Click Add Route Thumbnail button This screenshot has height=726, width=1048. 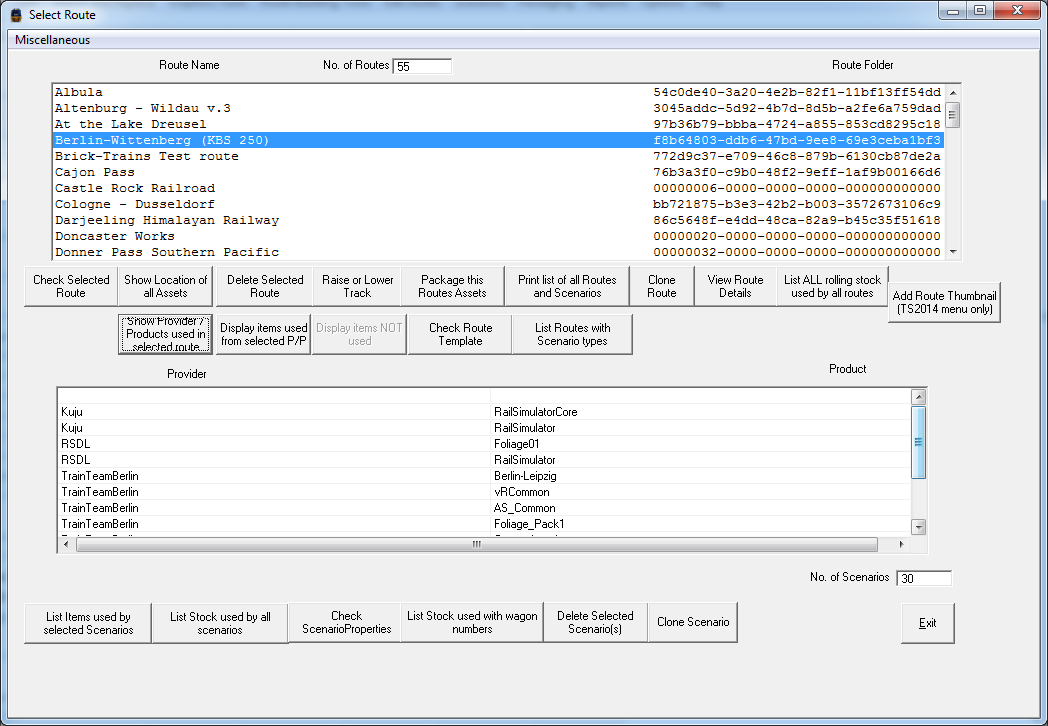coord(944,302)
